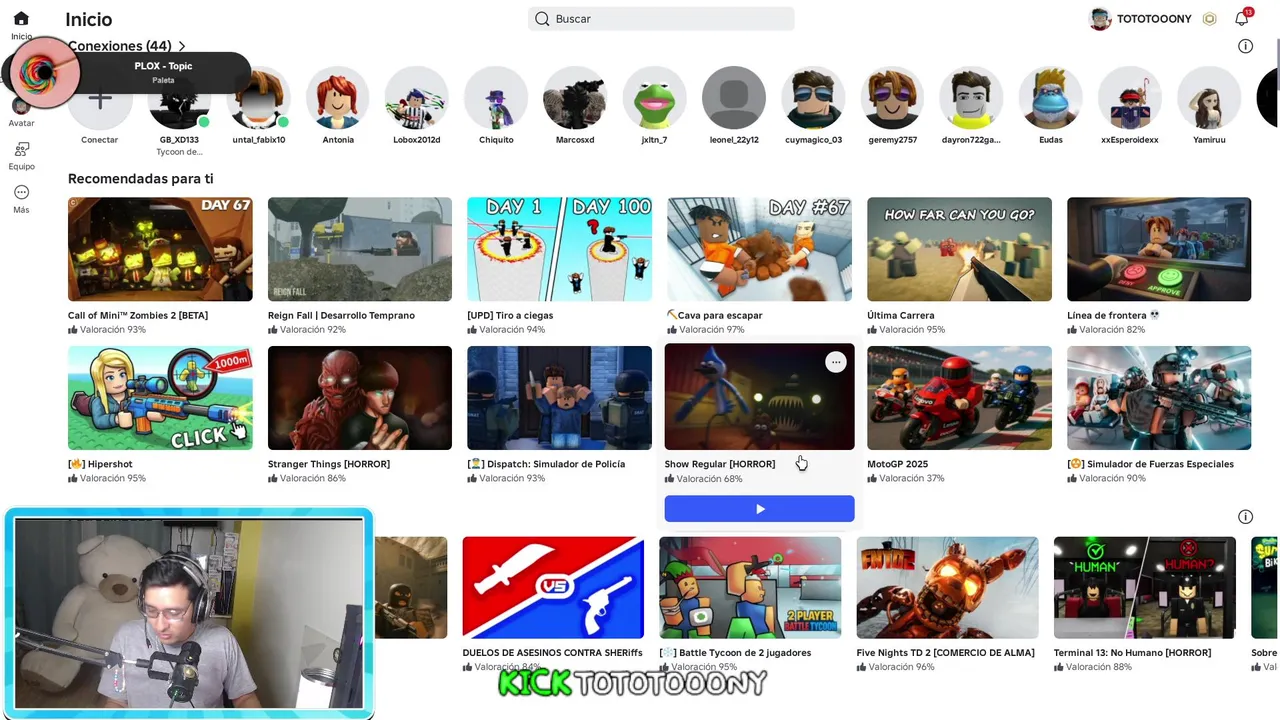
Task: Open Simulador de Fuerzas Especiales thumbnail
Action: 1159,398
